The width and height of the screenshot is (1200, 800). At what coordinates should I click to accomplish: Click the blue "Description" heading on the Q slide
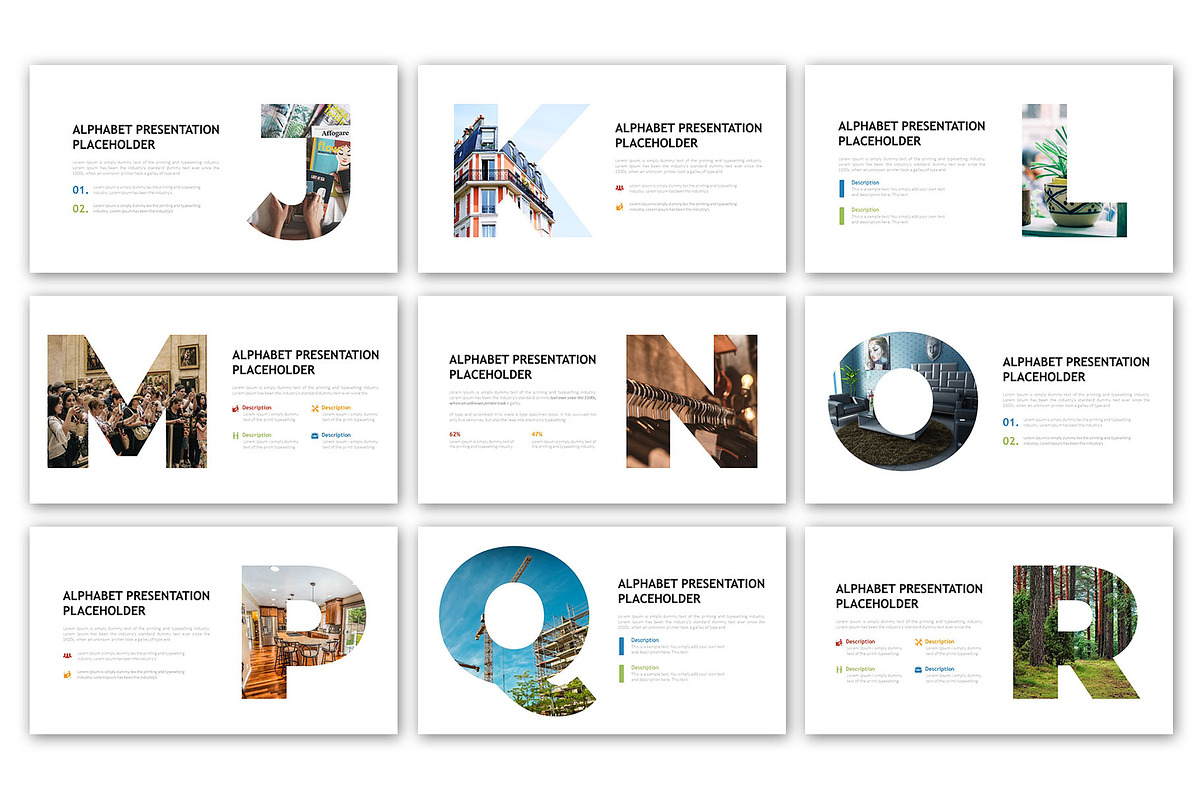pyautogui.click(x=645, y=640)
